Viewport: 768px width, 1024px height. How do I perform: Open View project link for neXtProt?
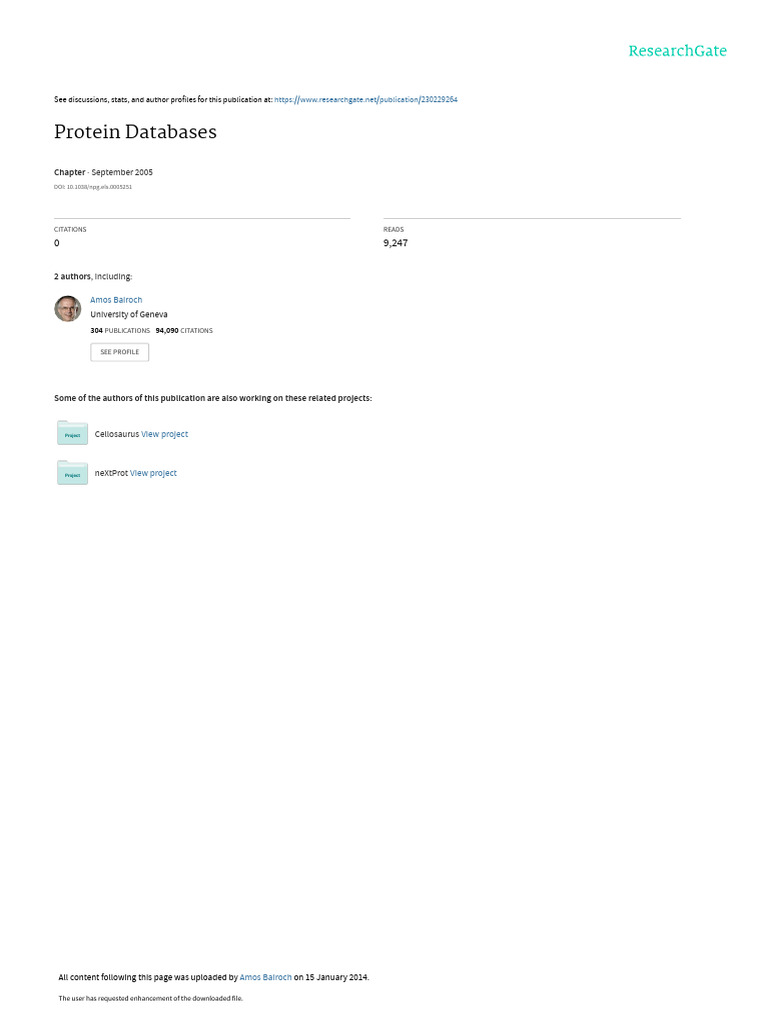(x=153, y=473)
